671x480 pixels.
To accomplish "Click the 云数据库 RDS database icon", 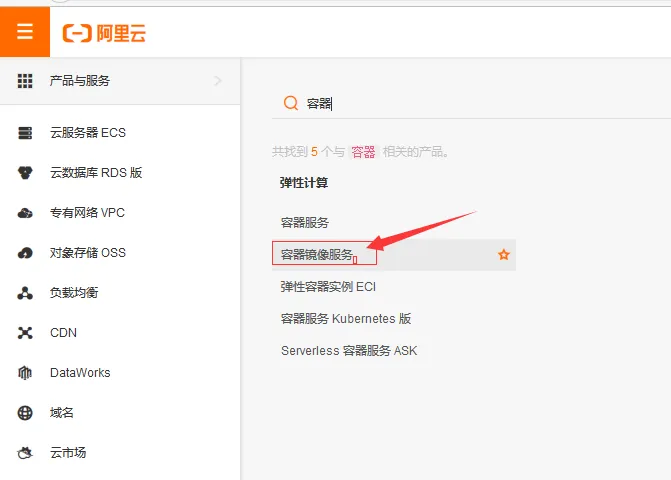I will pyautogui.click(x=25, y=172).
